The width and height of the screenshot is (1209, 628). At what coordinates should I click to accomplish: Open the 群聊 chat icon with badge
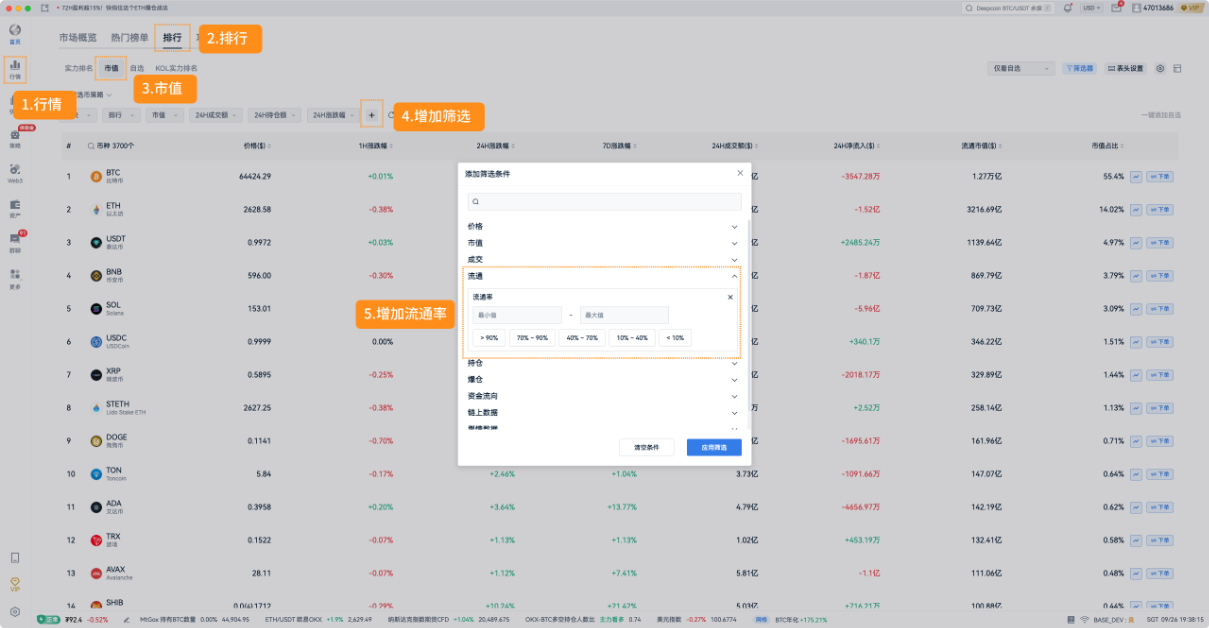coord(15,242)
